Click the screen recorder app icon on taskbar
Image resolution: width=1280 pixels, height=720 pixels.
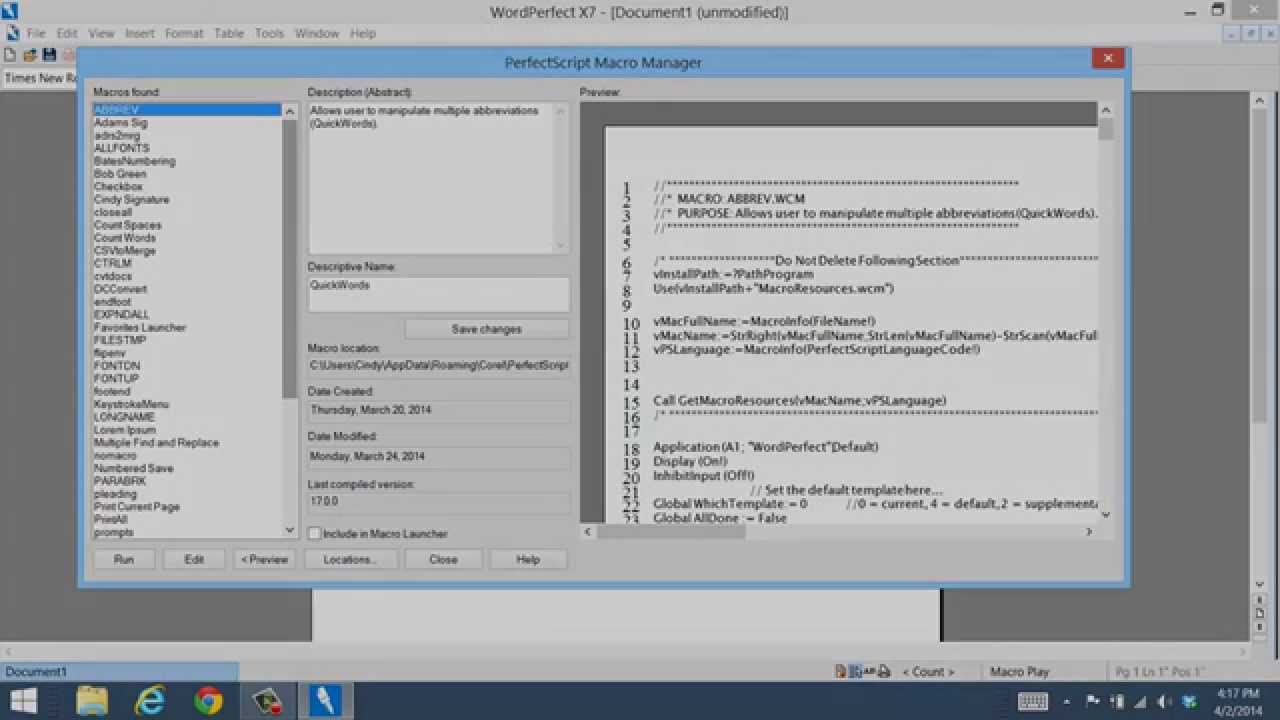point(266,701)
